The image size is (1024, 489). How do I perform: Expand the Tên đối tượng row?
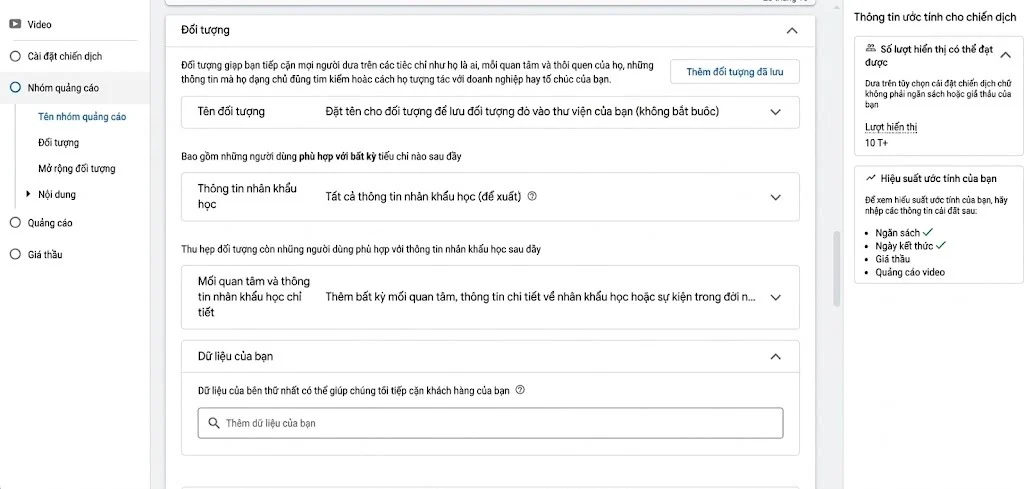[775, 112]
